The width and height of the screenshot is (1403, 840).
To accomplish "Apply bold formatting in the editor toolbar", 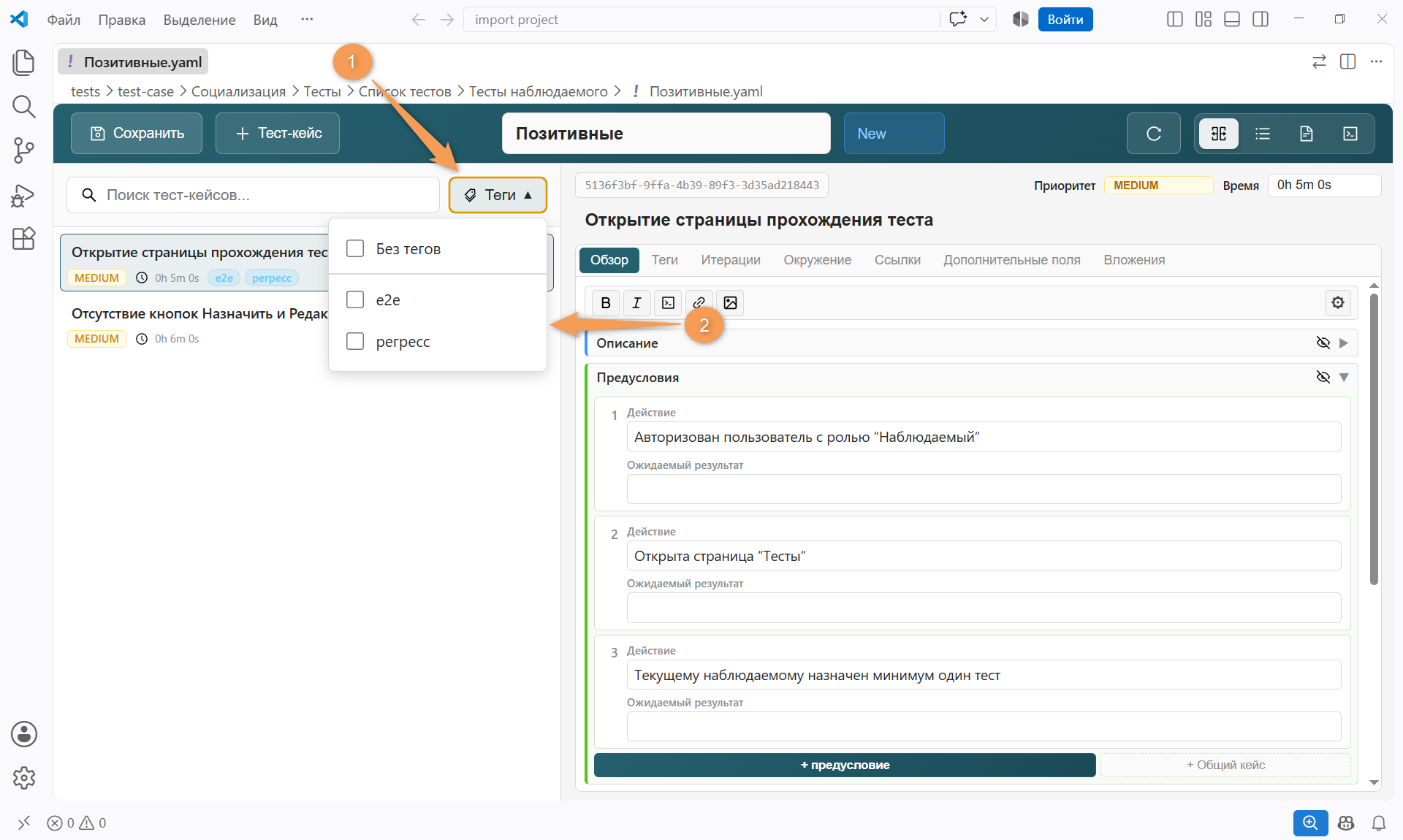I will (606, 303).
